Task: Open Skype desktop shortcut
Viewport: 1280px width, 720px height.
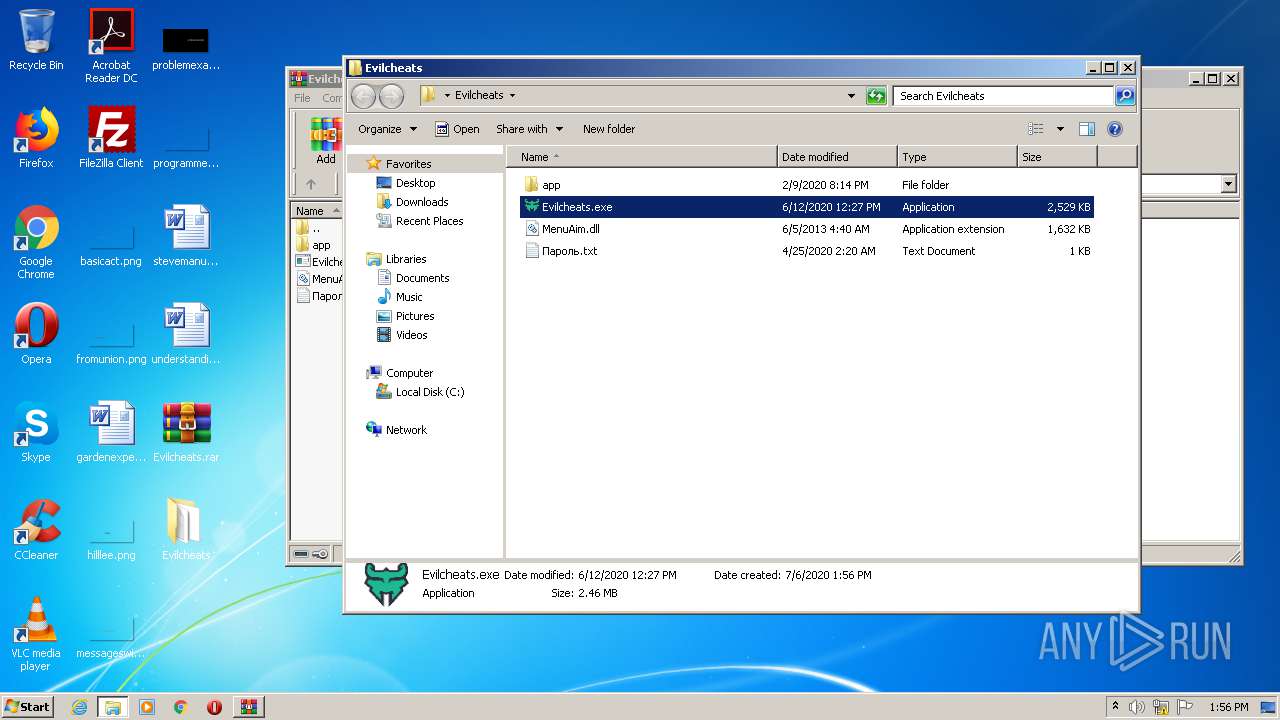Action: 36,432
